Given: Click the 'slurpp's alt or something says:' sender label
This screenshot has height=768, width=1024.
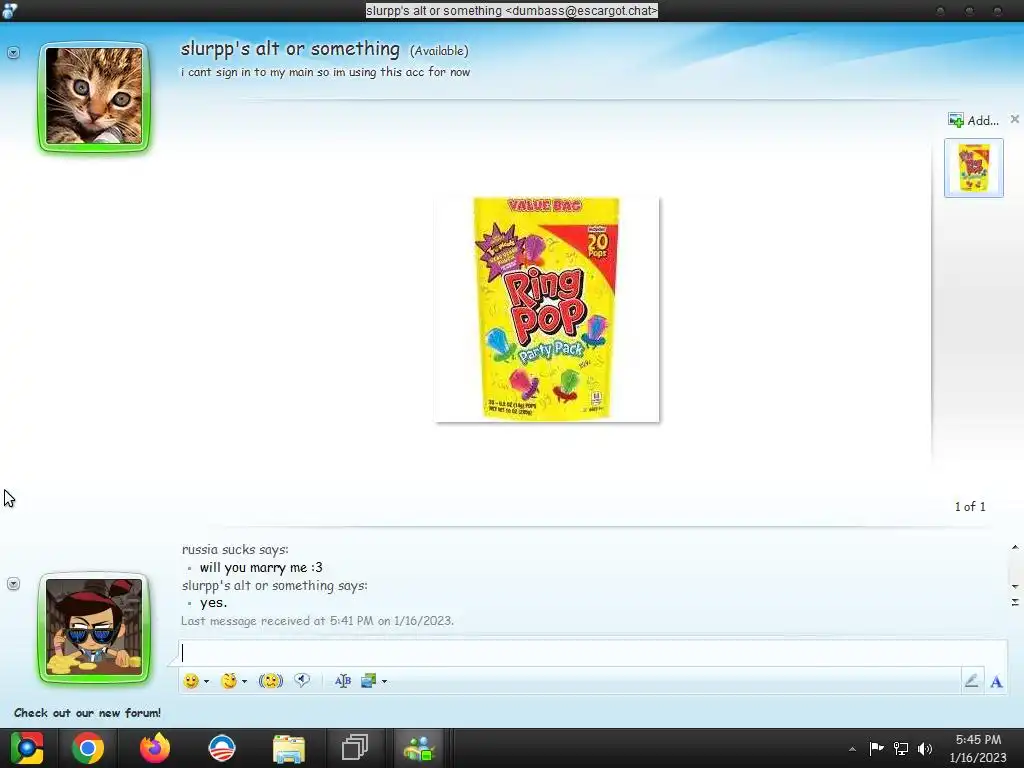Looking at the screenshot, I should (274, 585).
